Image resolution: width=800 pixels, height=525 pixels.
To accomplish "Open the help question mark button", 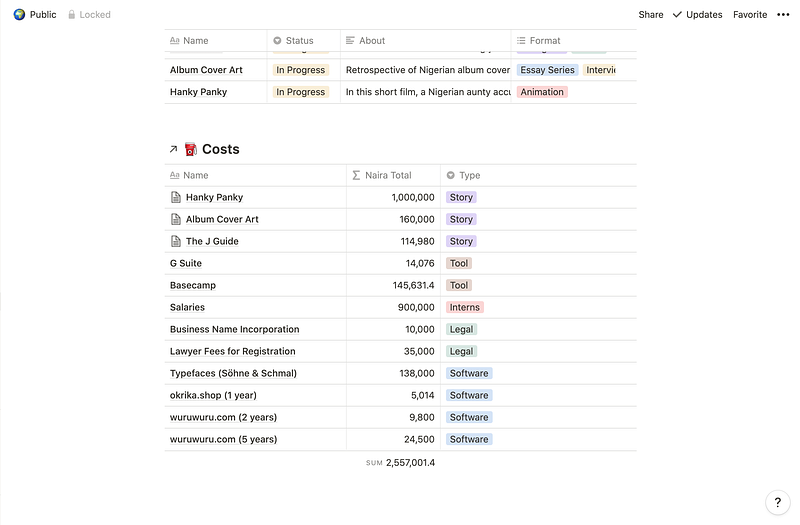I will [x=778, y=503].
